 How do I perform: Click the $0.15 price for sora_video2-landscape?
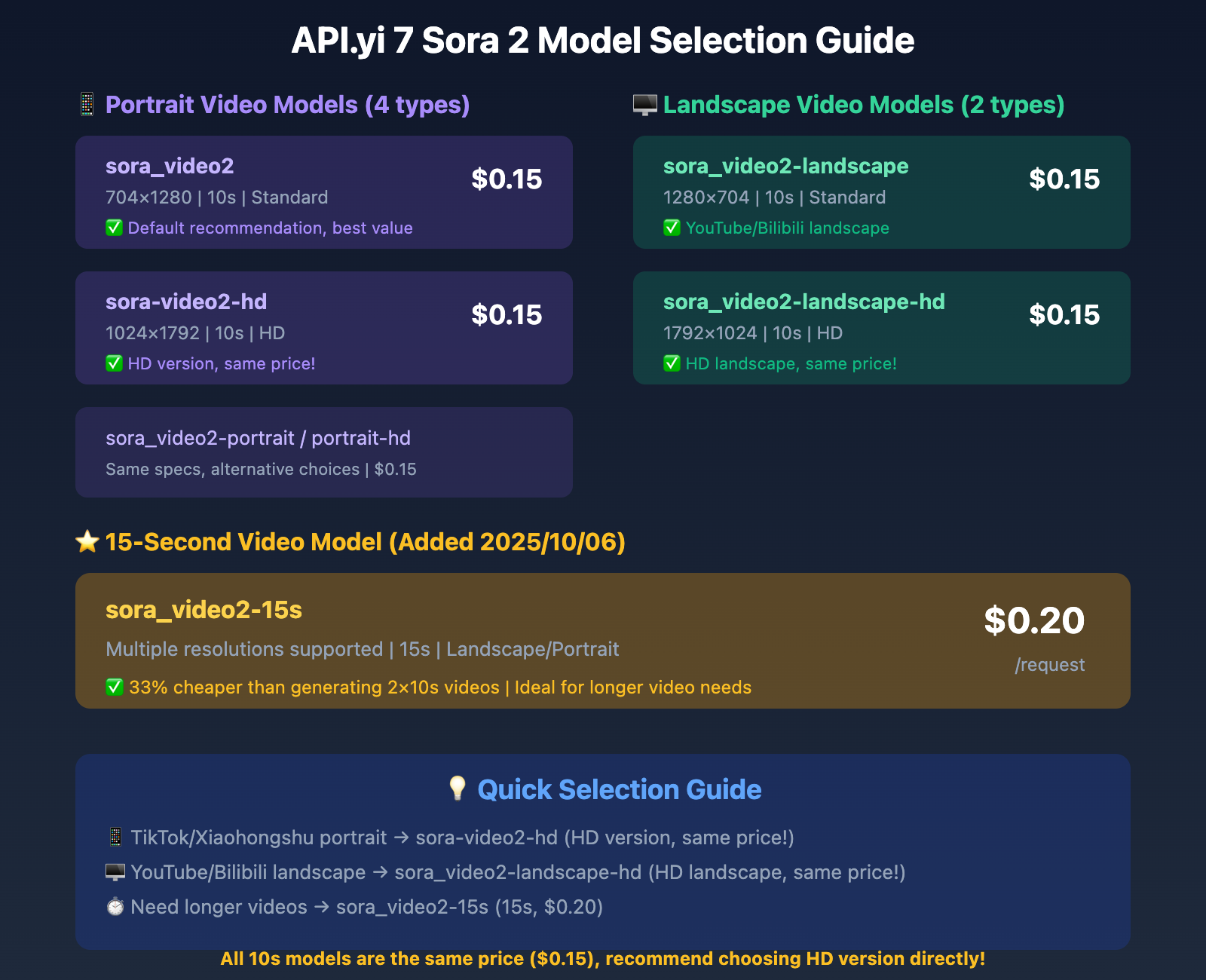tap(1064, 179)
